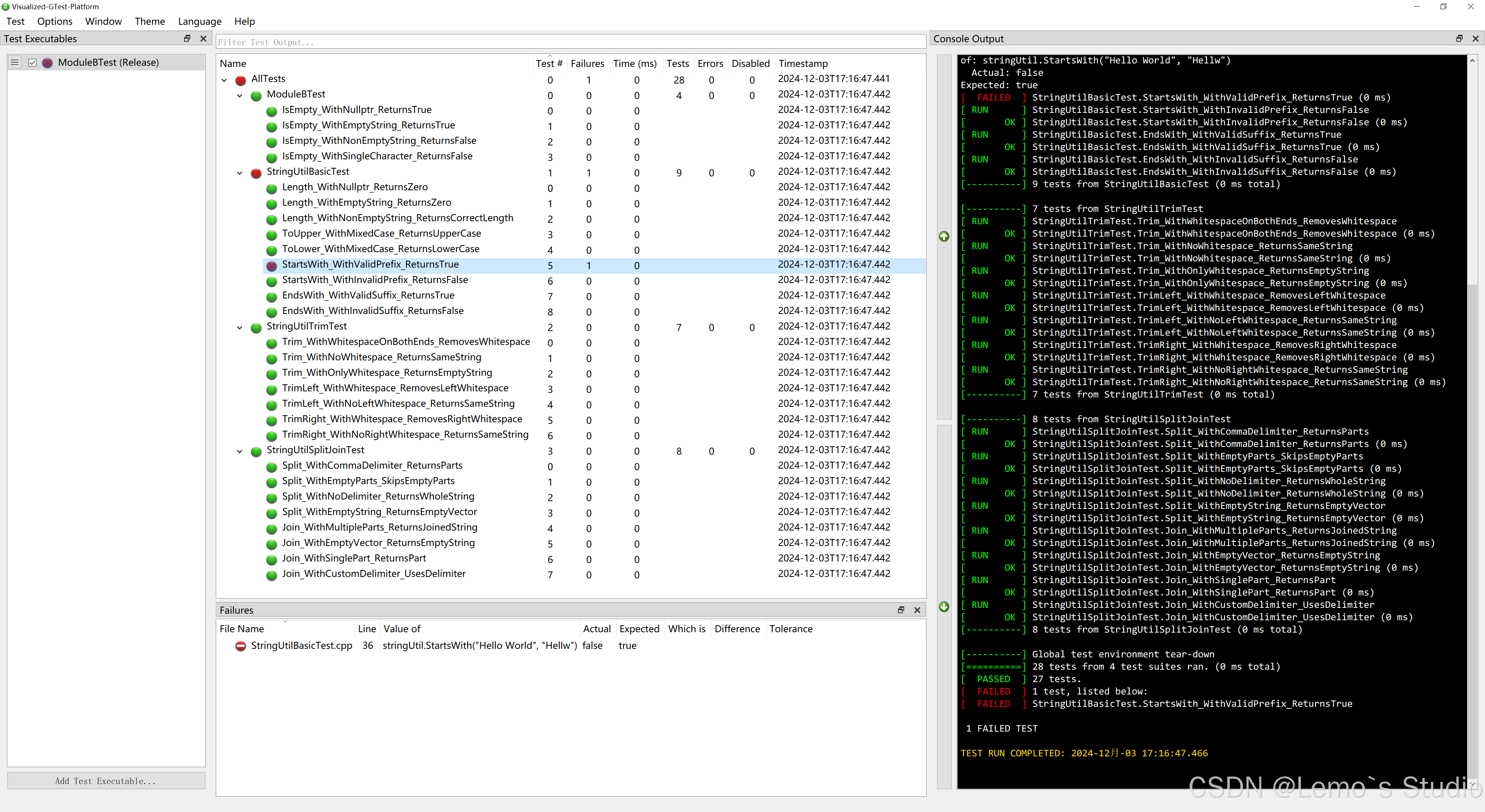Close the Failures panel
The width and height of the screenshot is (1485, 812).
click(917, 610)
